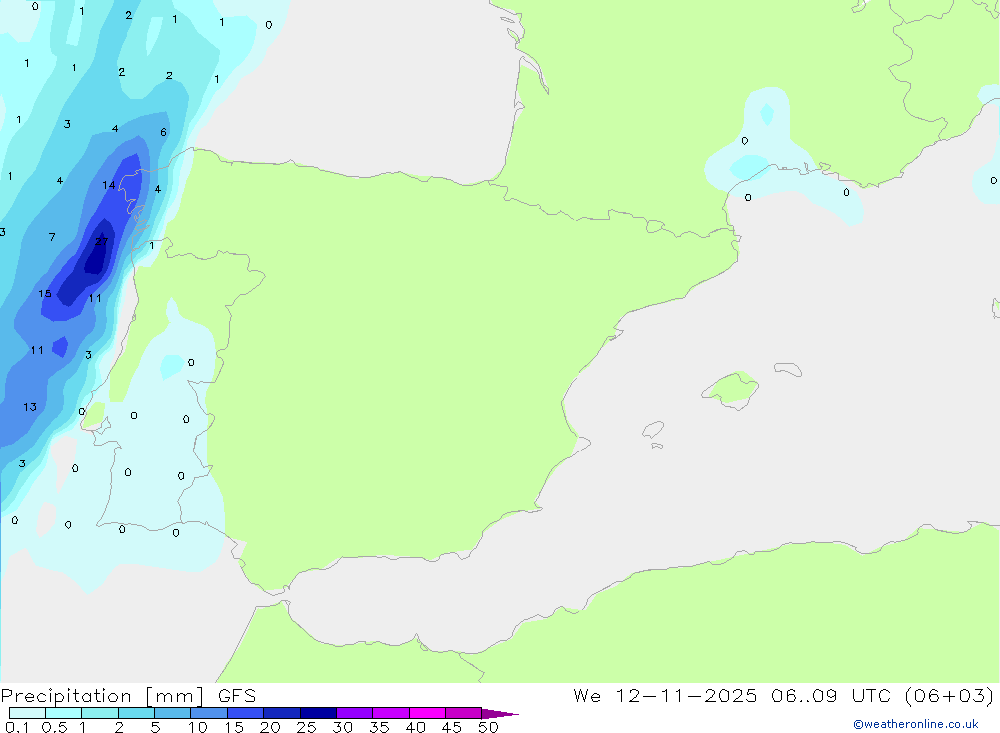Click the legend label '0.5'
1000x733 pixels.
[x=54, y=727]
